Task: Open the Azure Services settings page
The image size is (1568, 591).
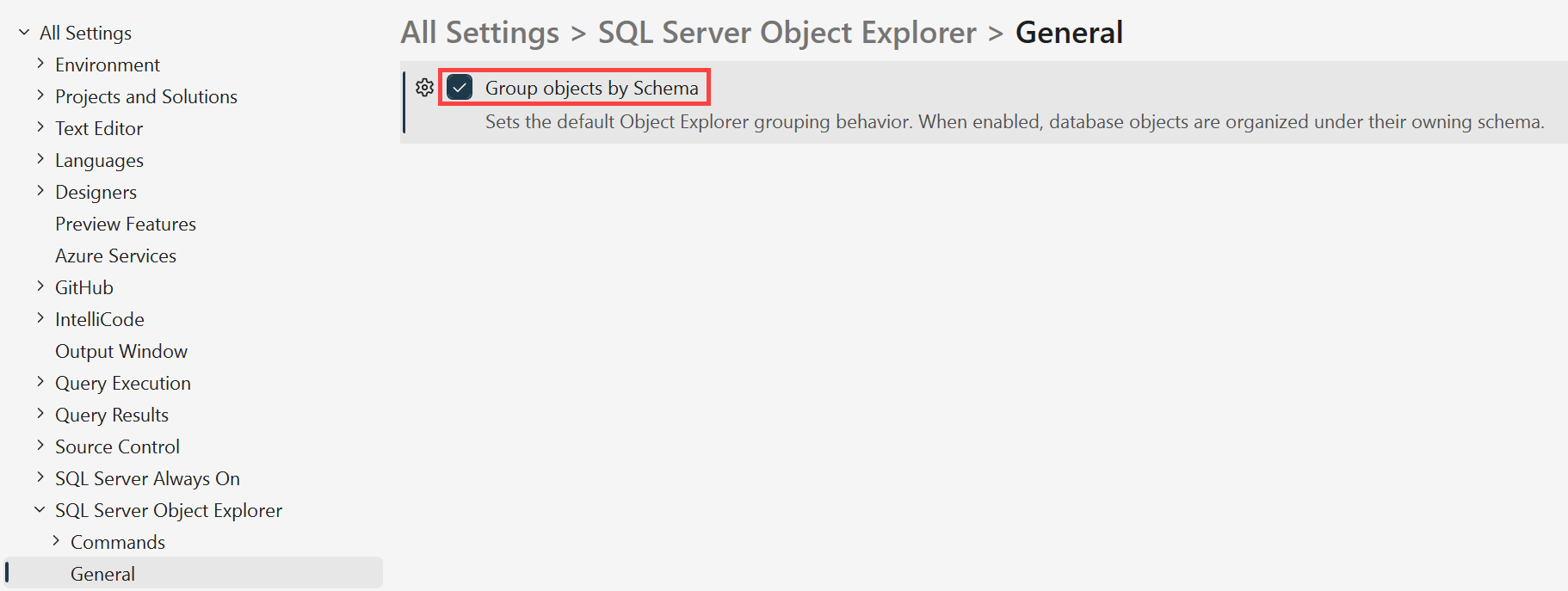Action: pos(115,255)
